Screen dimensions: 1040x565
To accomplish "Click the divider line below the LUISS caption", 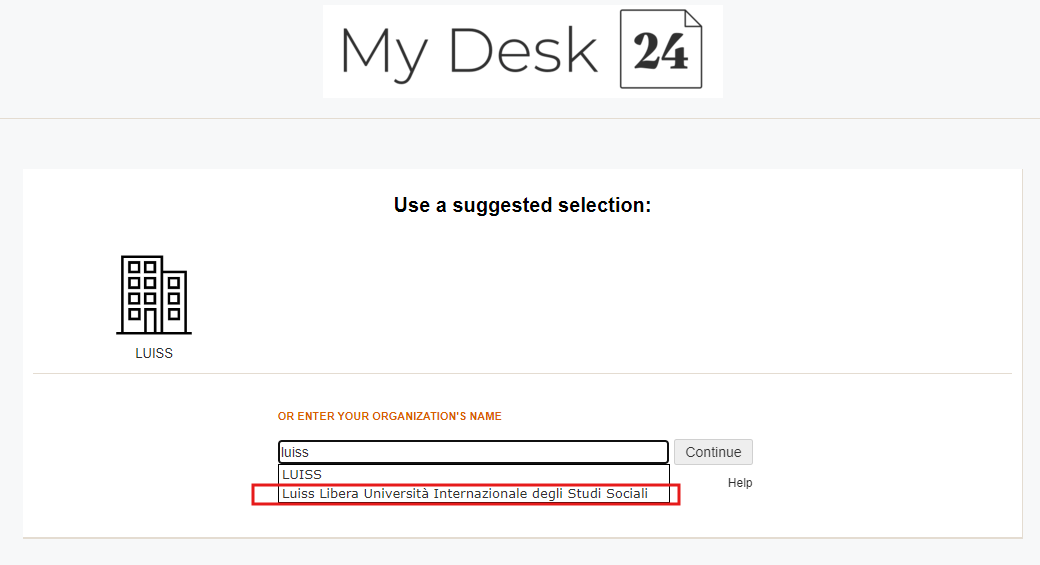I will click(522, 373).
